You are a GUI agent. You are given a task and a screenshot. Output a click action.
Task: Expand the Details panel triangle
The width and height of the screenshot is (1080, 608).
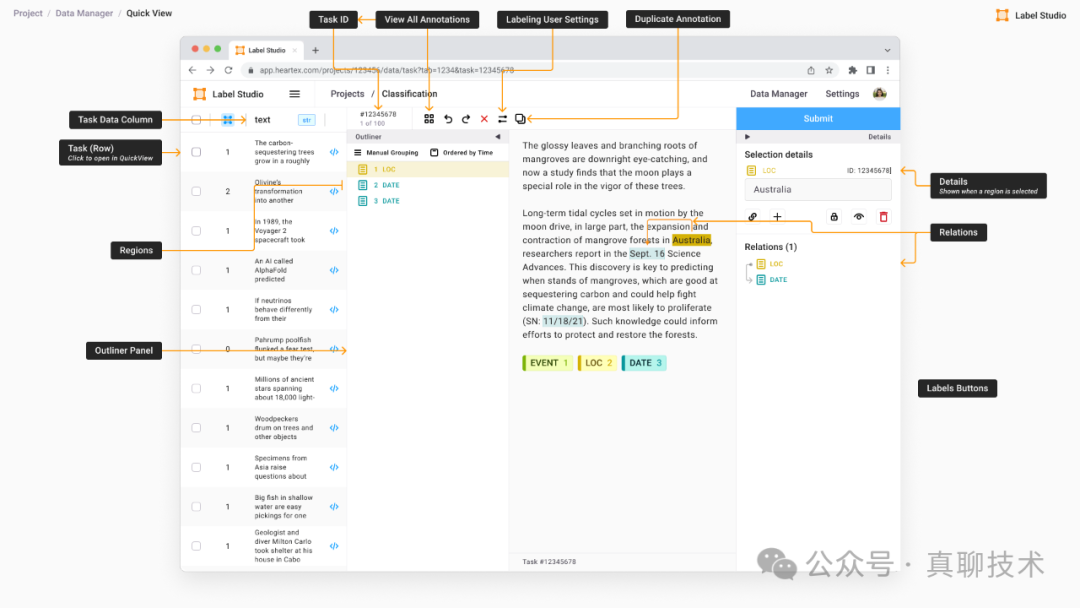[x=748, y=137]
